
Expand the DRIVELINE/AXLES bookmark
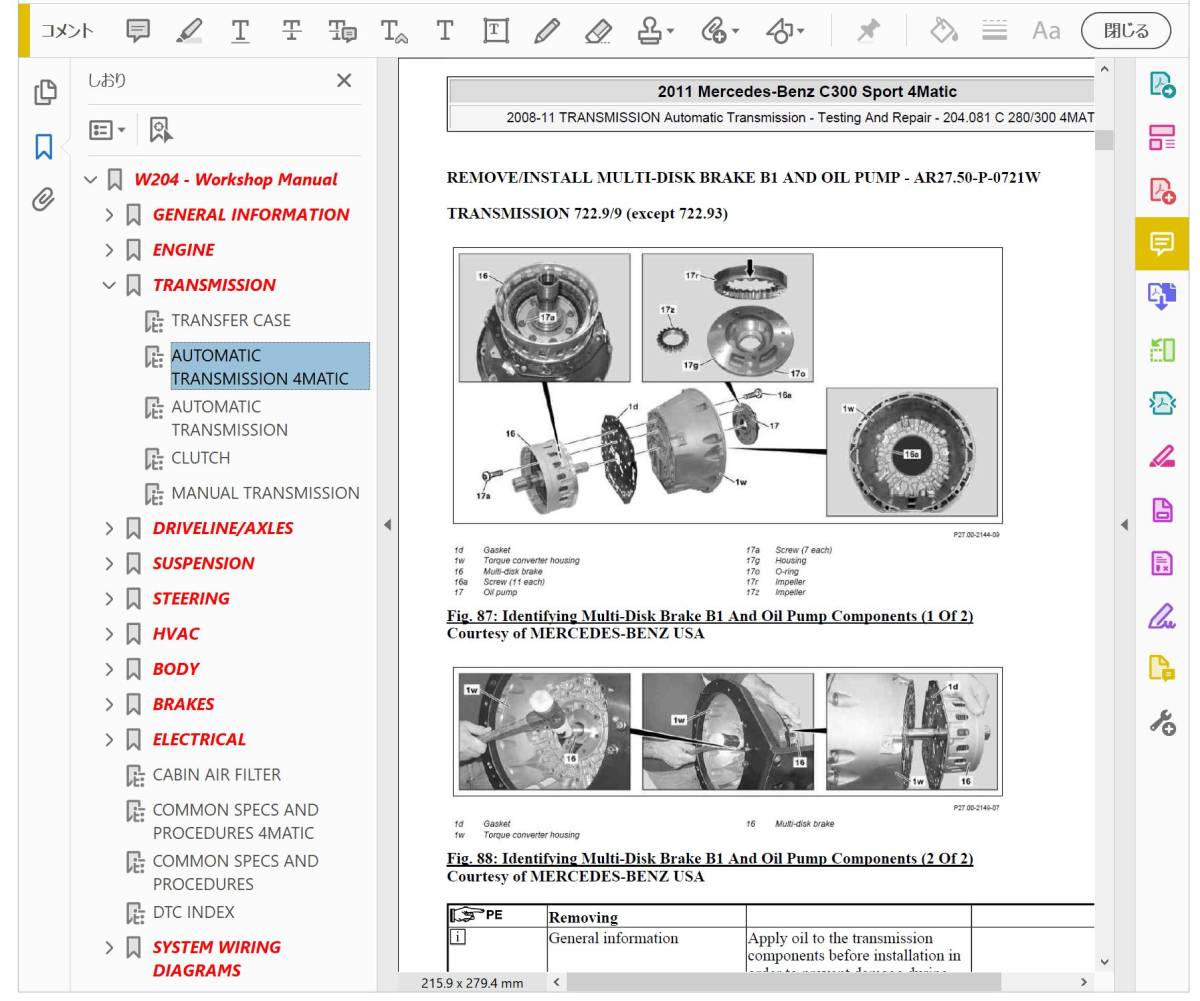109,528
